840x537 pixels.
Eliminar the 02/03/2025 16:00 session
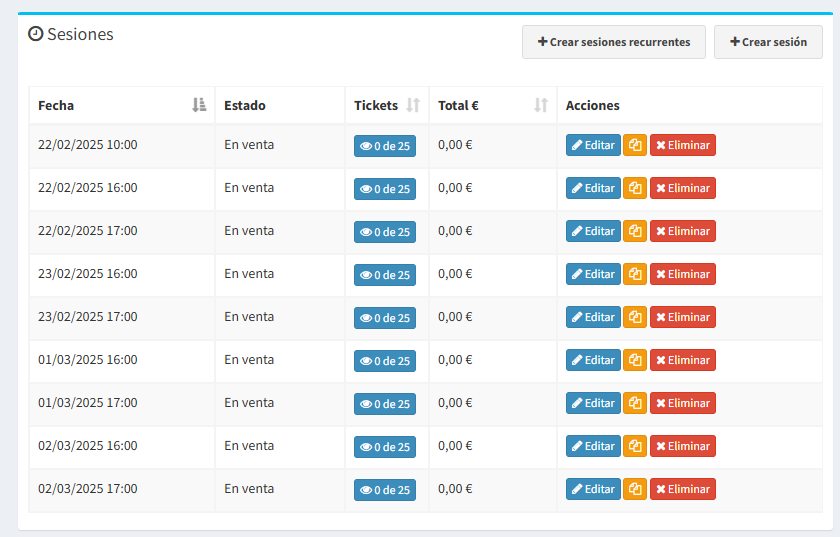click(x=682, y=446)
